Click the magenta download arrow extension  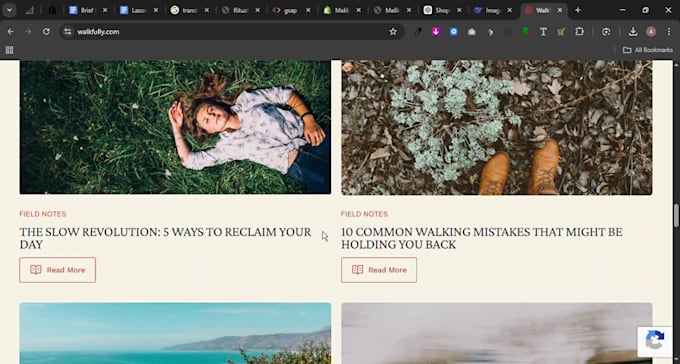[436, 32]
